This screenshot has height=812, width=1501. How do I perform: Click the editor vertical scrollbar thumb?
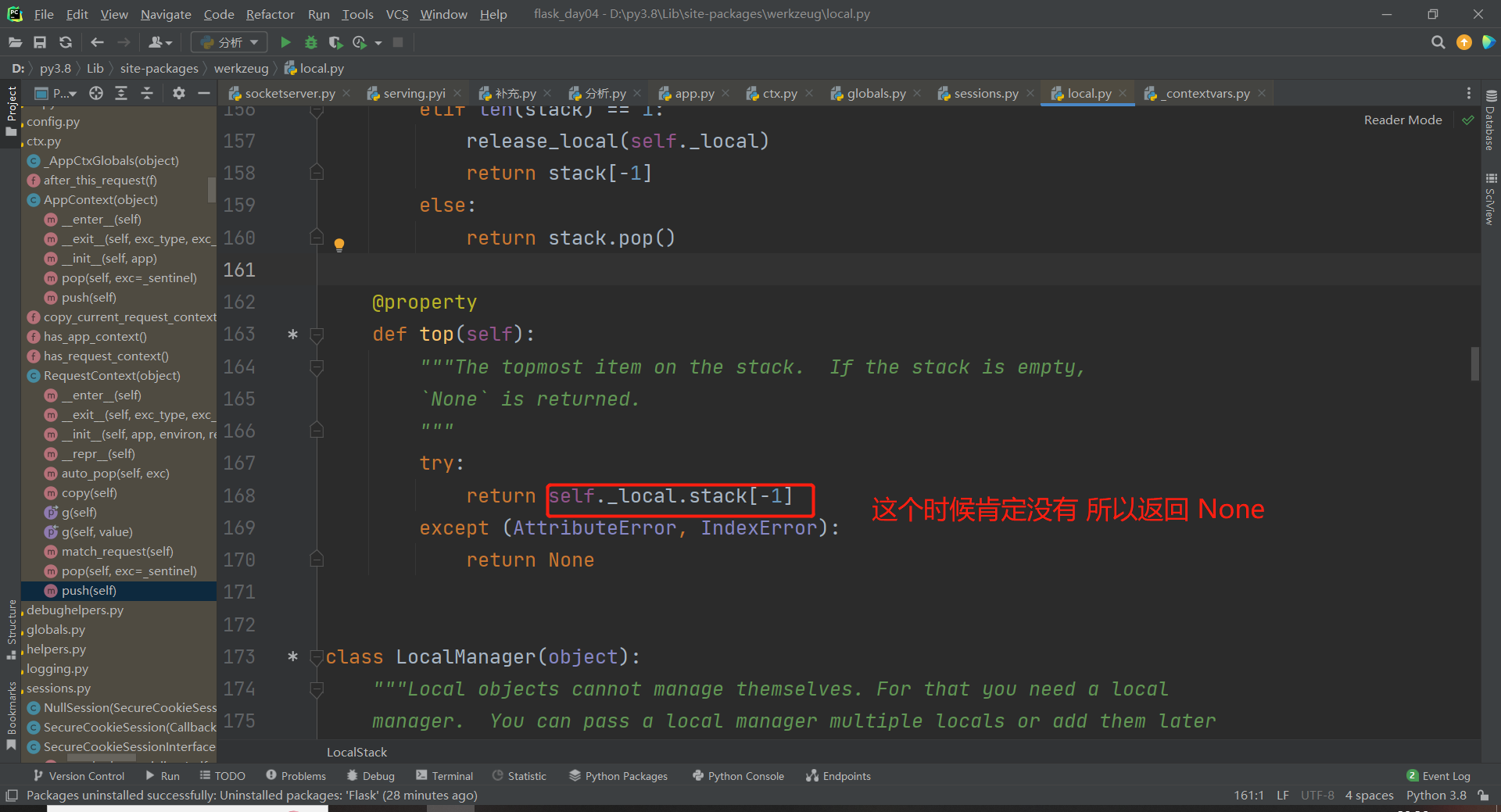point(1474,363)
